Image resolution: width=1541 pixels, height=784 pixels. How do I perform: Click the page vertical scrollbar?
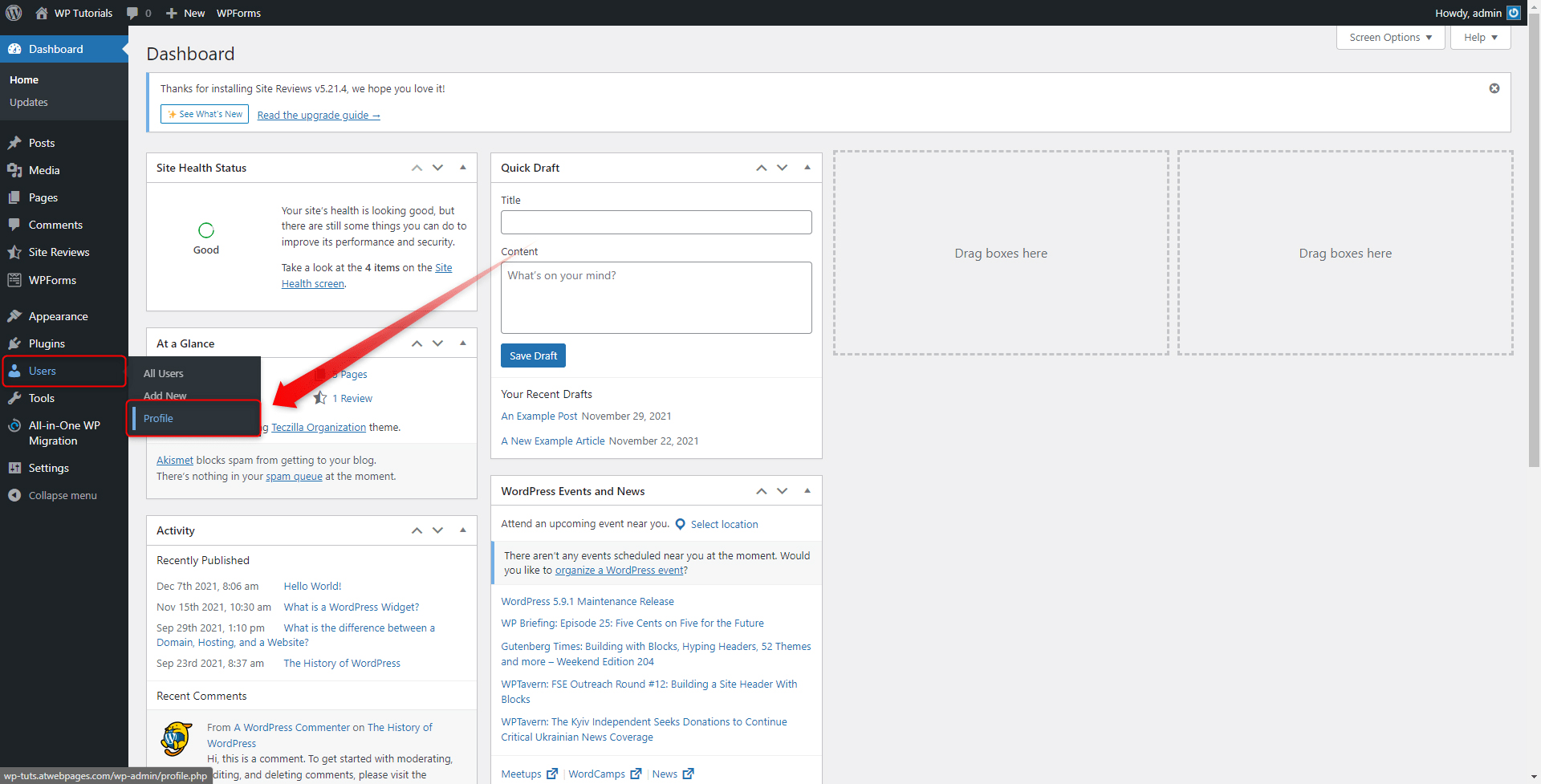[x=1534, y=241]
